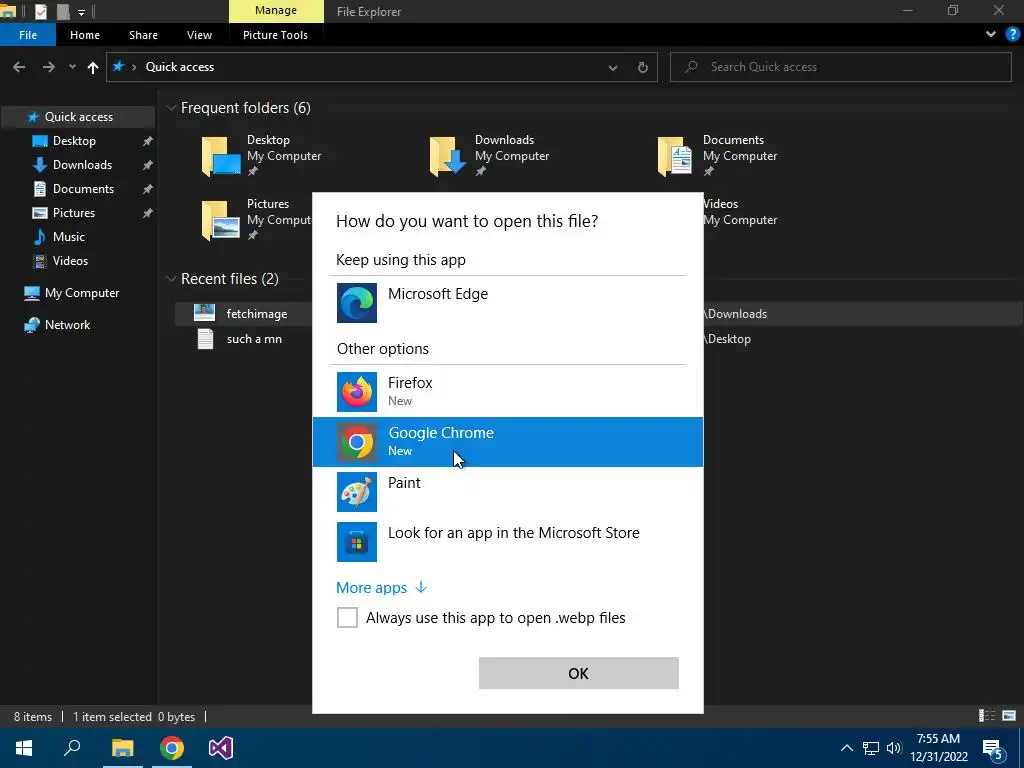Open Videos in the navigation pane

pyautogui.click(x=70, y=261)
